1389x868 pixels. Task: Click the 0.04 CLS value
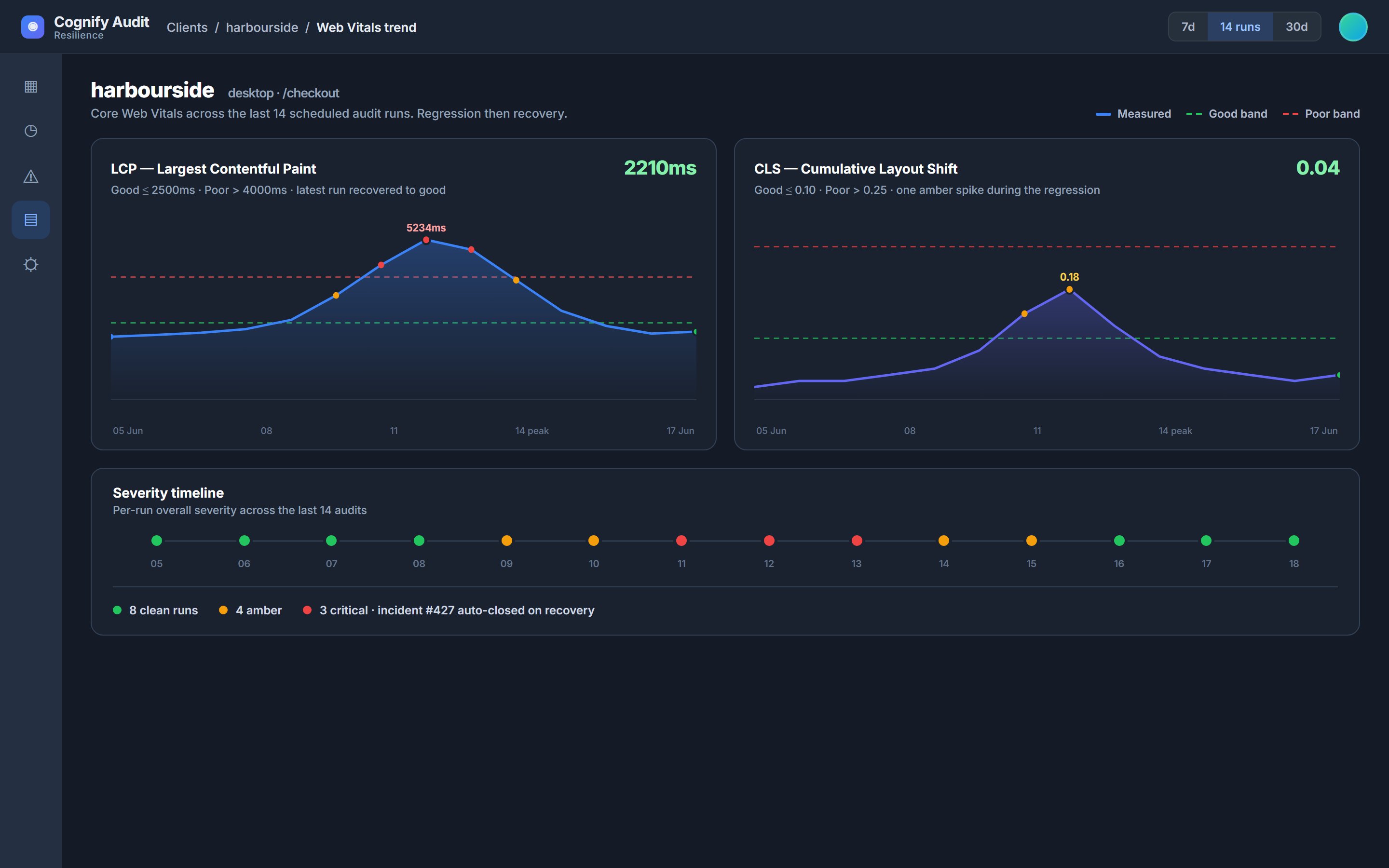click(x=1317, y=168)
